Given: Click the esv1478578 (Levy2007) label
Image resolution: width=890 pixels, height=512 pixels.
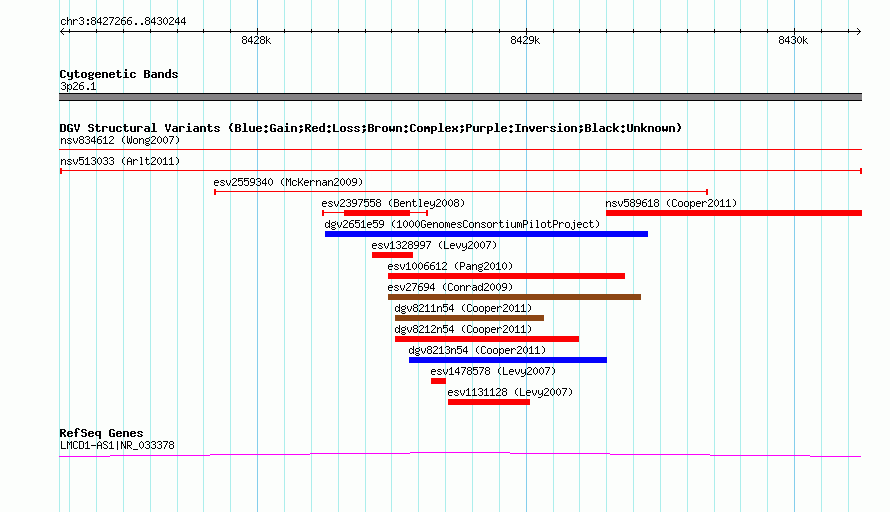Looking at the screenshot, I should [493, 371].
